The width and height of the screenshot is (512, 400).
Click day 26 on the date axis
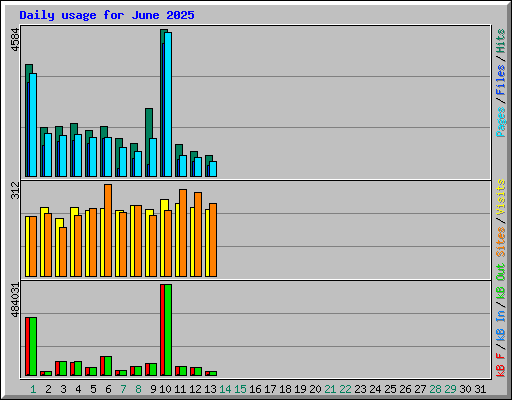[405, 389]
